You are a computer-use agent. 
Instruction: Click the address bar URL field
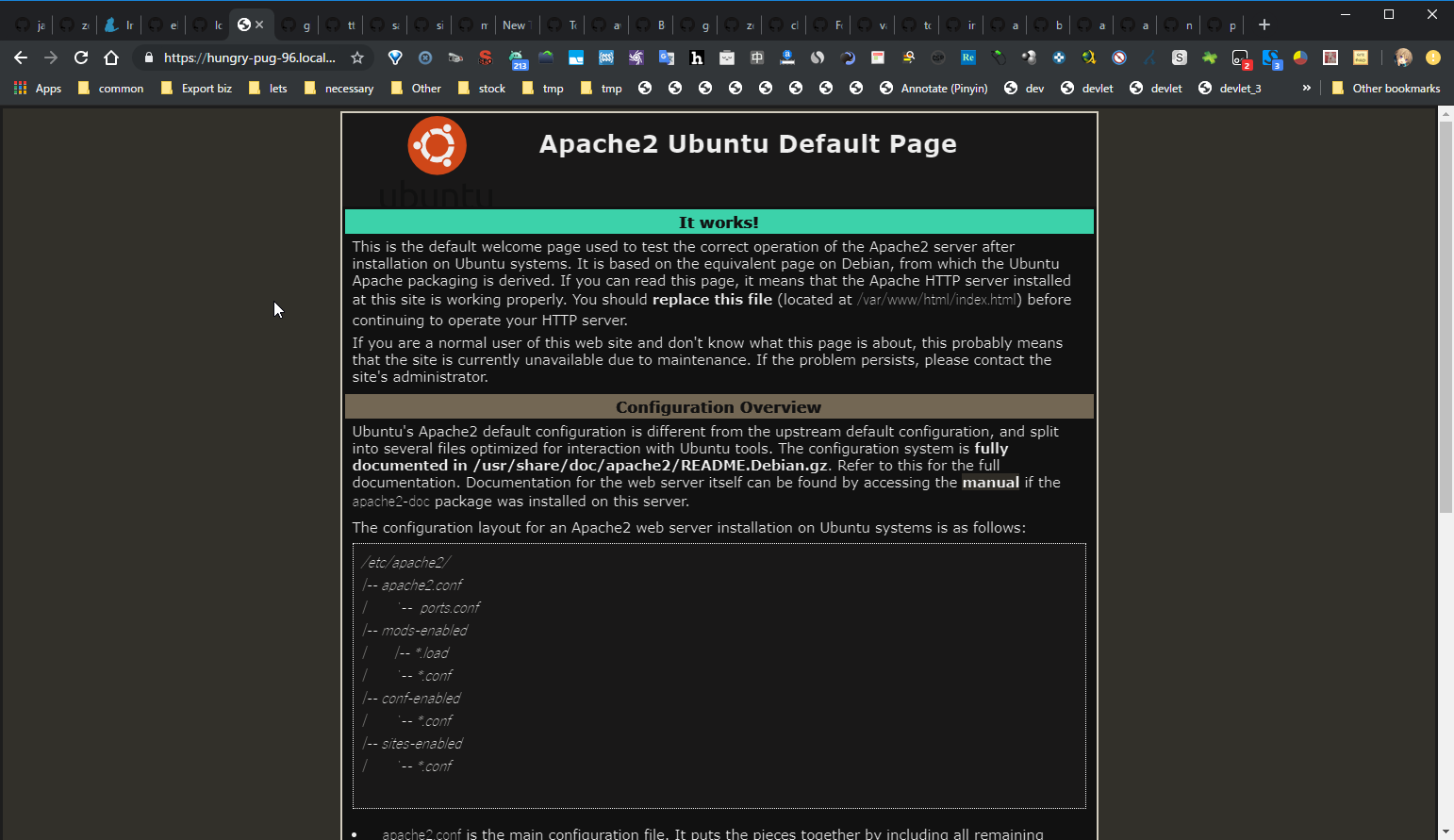point(249,58)
